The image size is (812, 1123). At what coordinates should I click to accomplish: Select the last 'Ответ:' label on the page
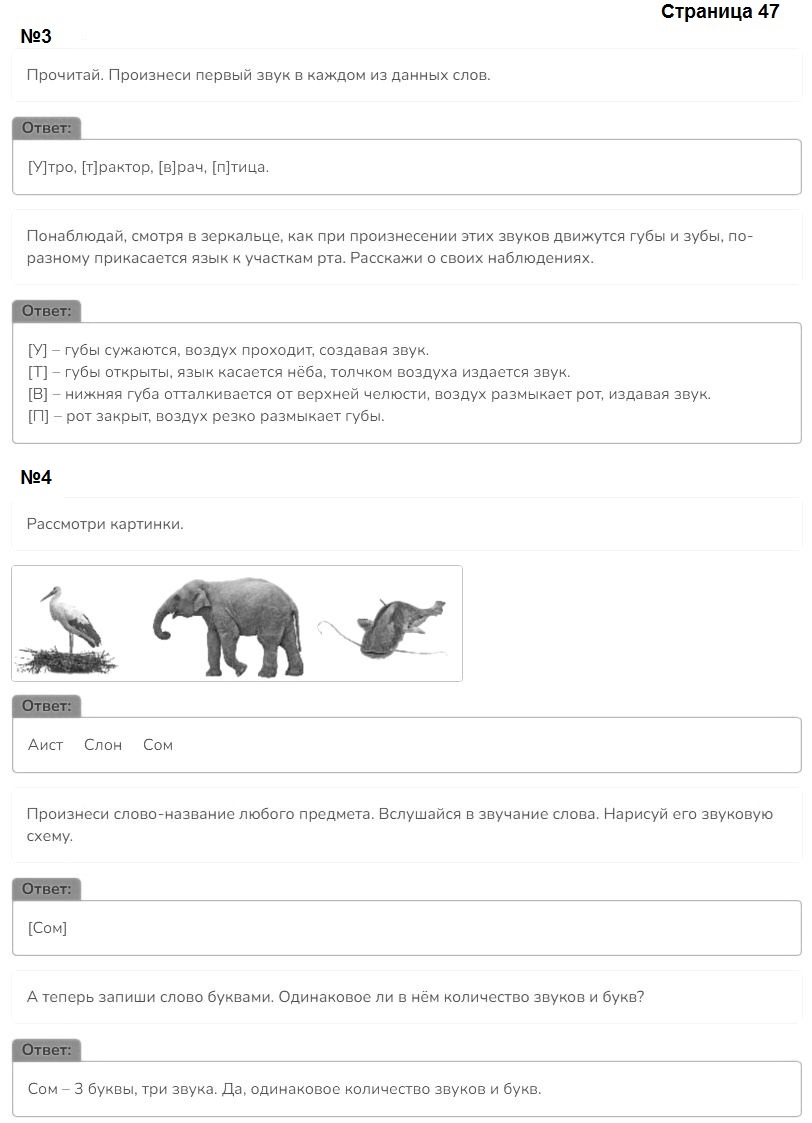click(x=47, y=1051)
